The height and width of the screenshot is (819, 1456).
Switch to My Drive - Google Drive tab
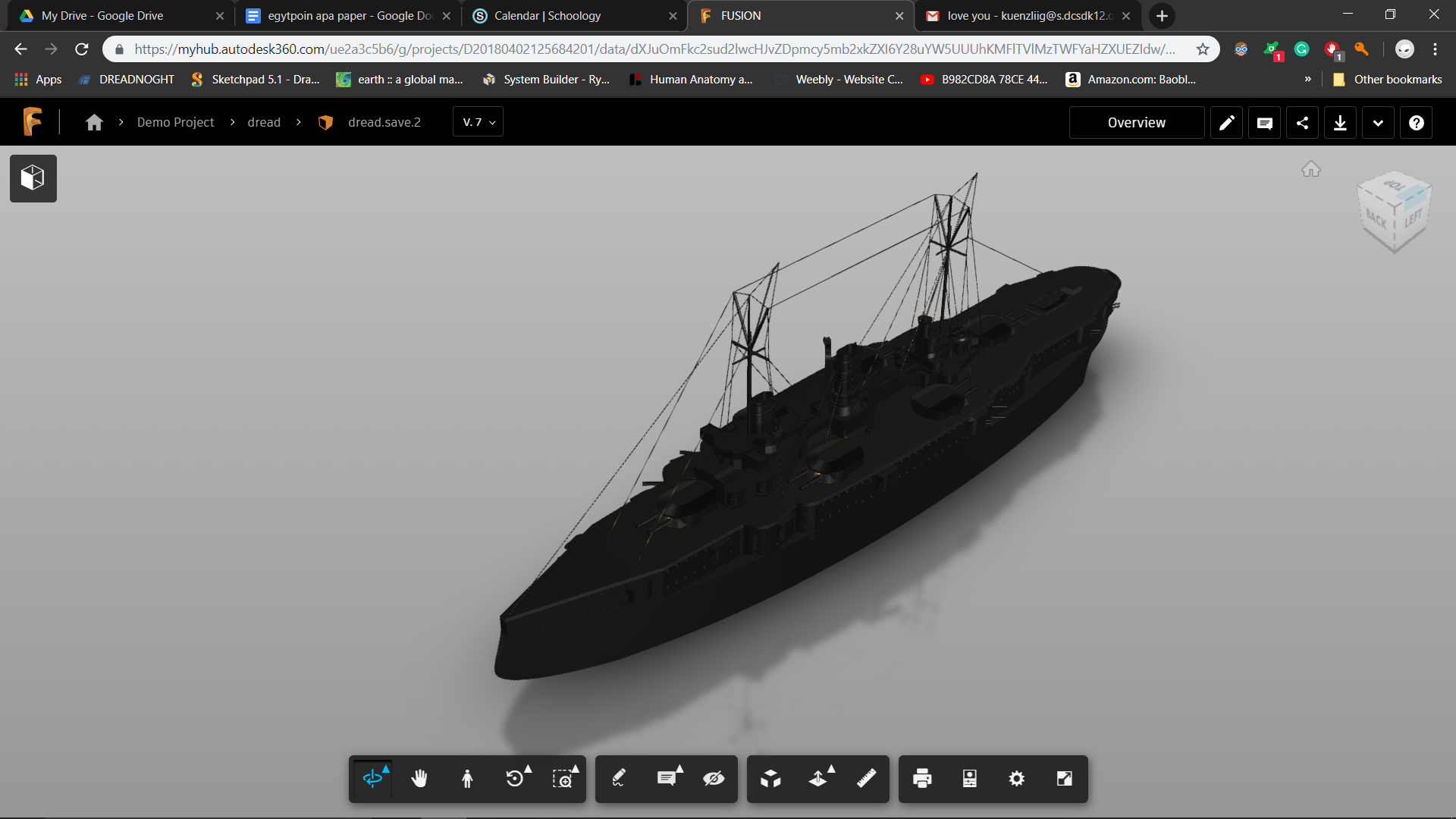point(118,16)
